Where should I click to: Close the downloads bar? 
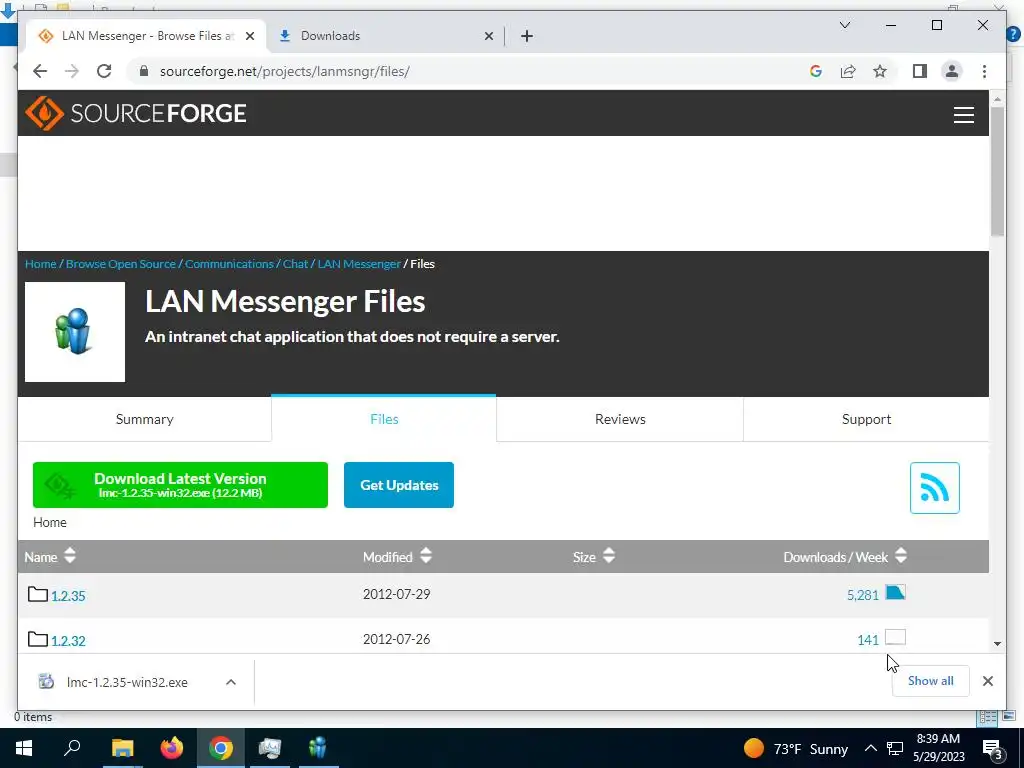987,681
